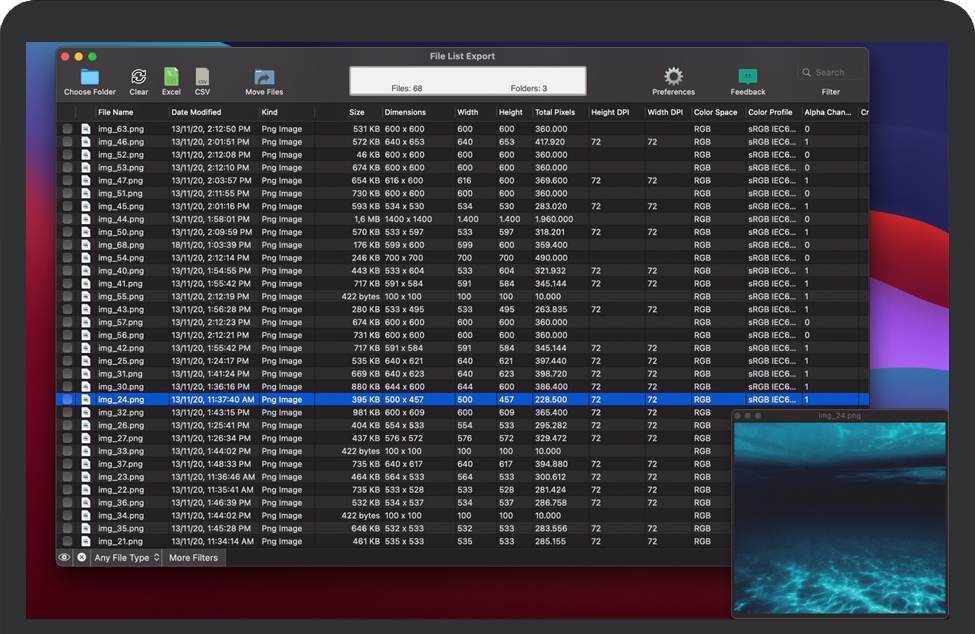Viewport: 975px width, 634px height.
Task: Toggle the eye preview icon
Action: (65, 557)
